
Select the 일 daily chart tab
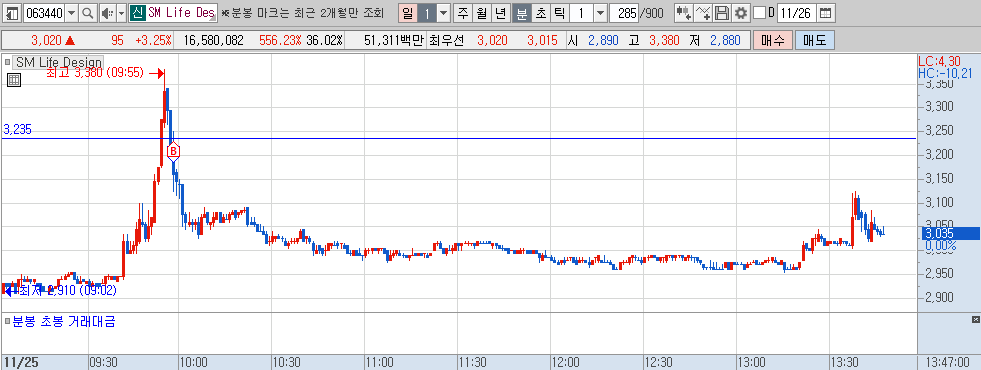pos(407,13)
